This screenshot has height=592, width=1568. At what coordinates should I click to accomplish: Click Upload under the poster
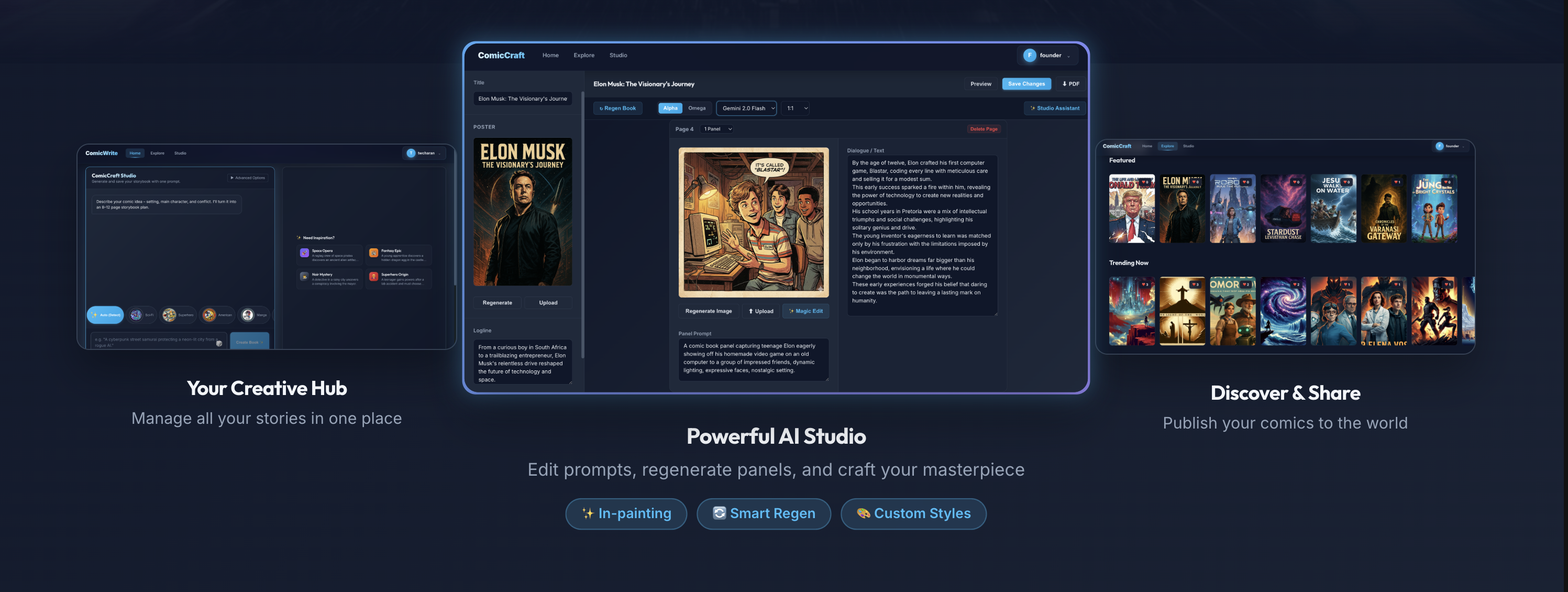click(x=548, y=303)
